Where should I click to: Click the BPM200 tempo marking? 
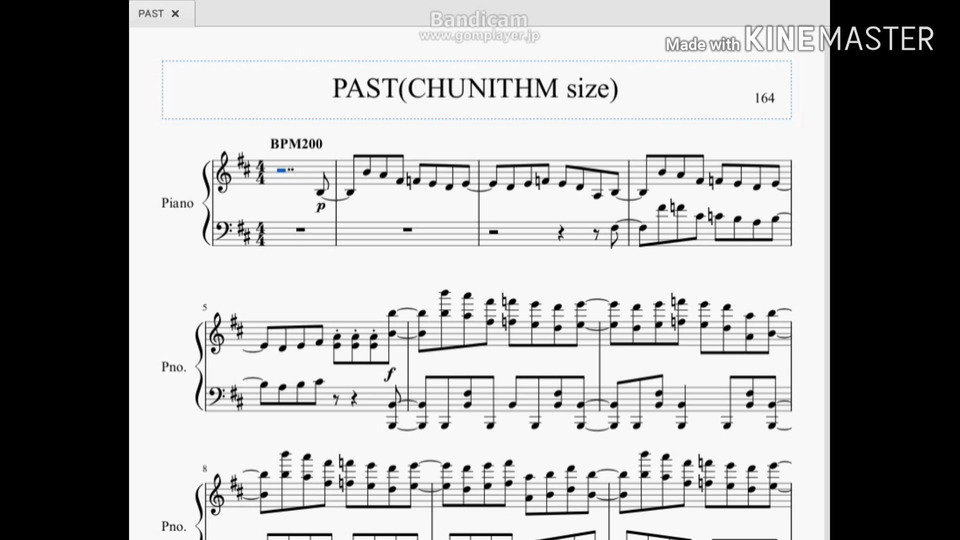[x=296, y=144]
